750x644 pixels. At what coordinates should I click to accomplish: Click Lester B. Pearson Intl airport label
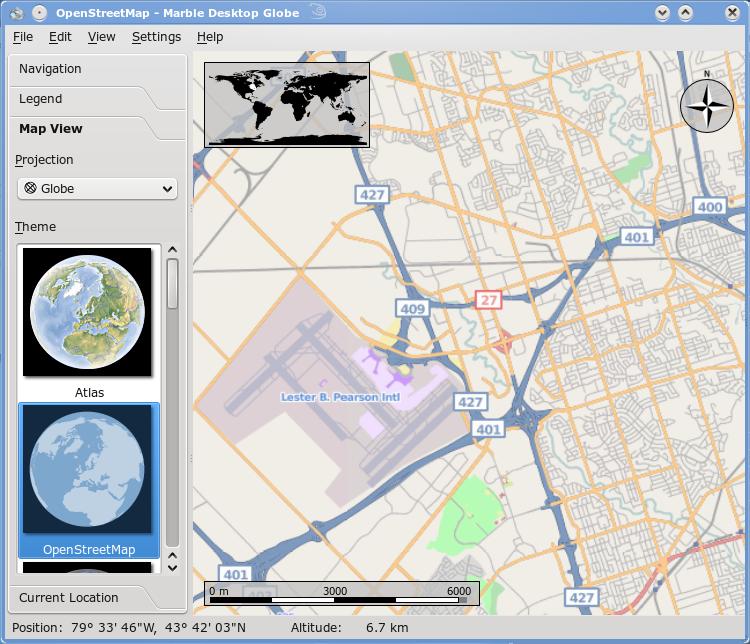tap(340, 398)
